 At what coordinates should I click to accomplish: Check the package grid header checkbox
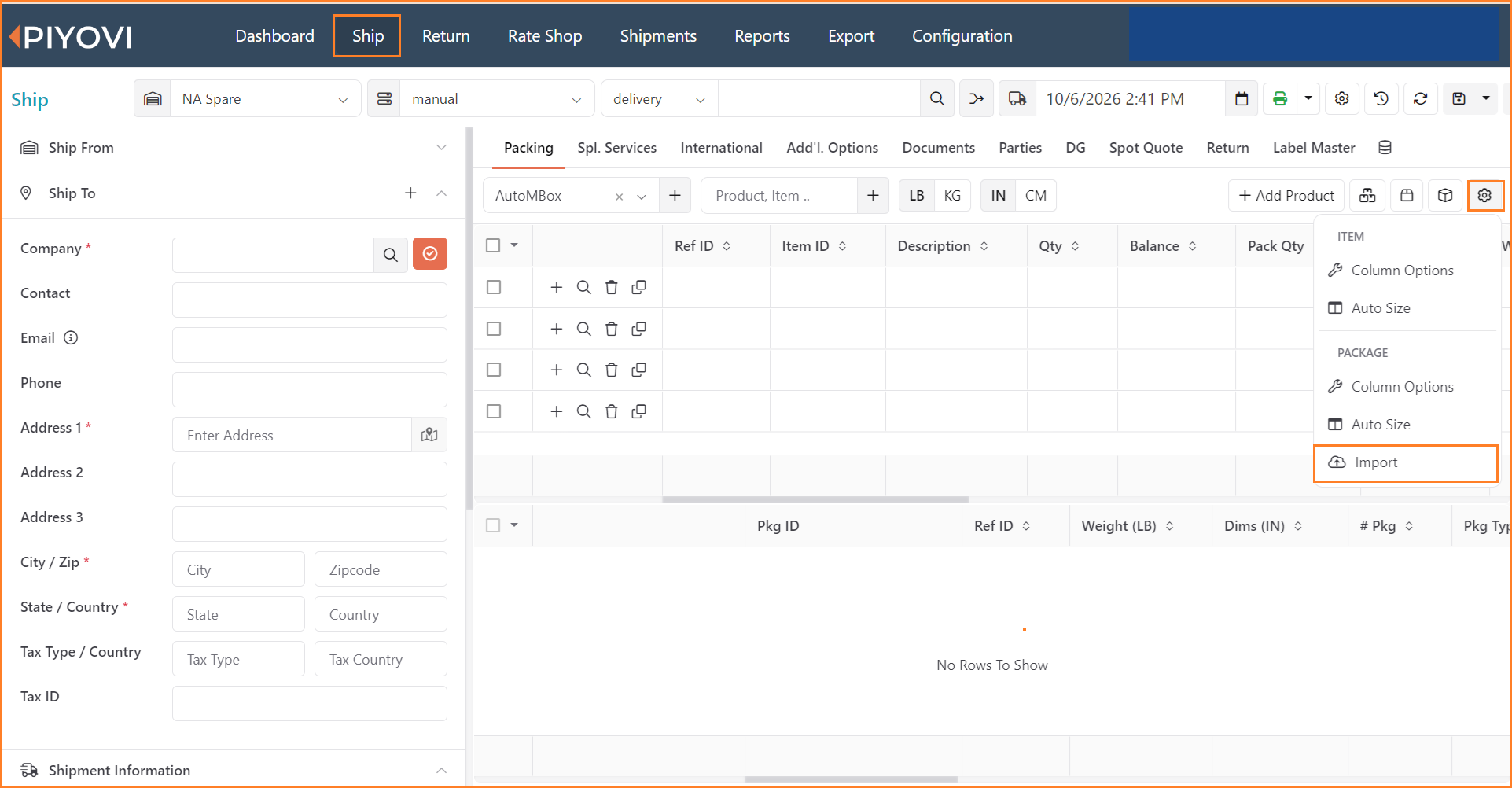(x=493, y=525)
